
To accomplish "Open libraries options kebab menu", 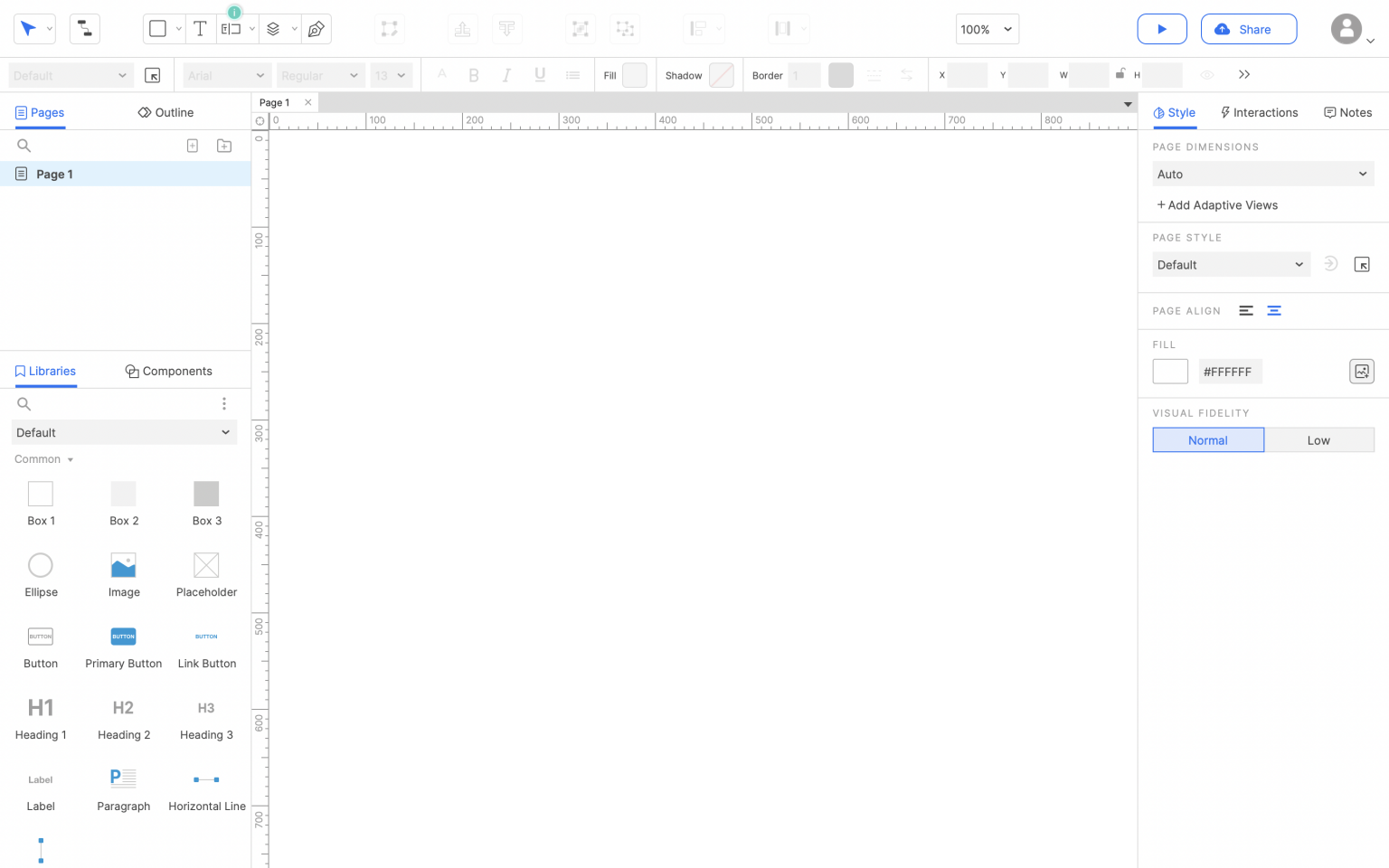I will 224,404.
